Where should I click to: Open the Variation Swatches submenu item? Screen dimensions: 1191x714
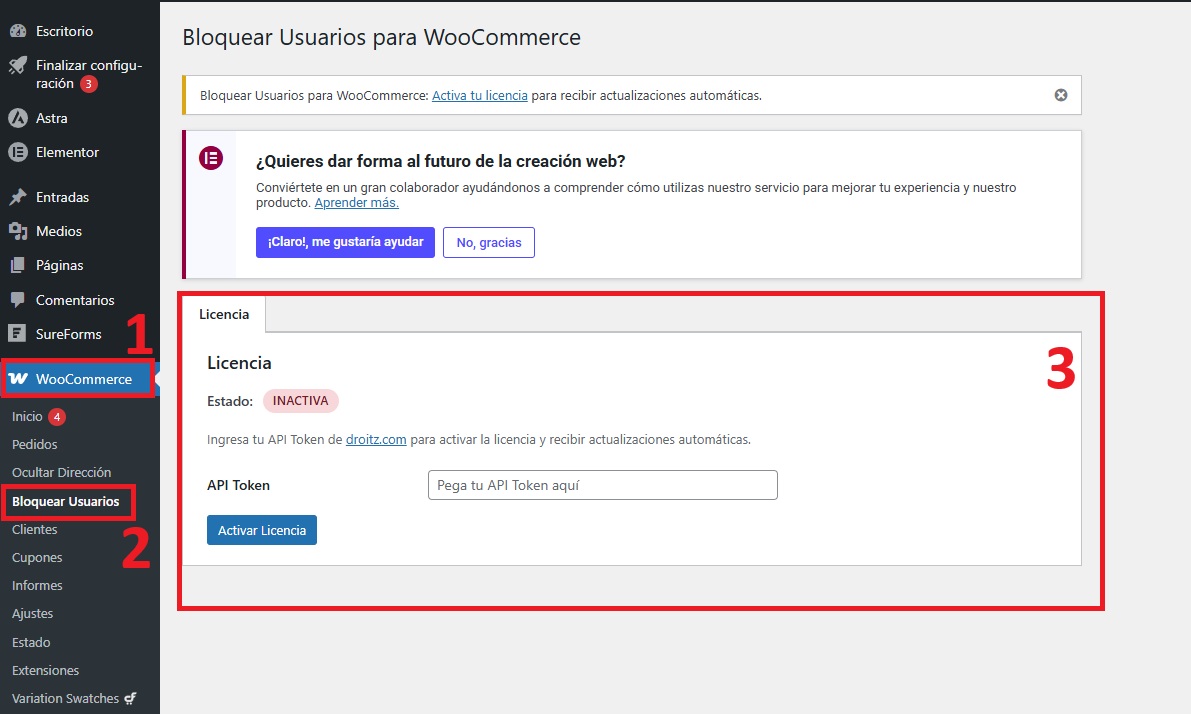(x=65, y=698)
